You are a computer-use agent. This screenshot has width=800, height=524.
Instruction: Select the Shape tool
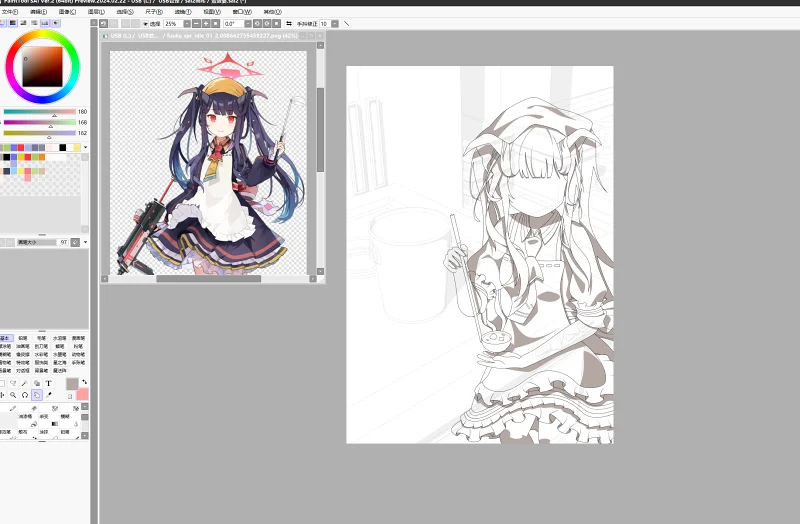[x=37, y=383]
